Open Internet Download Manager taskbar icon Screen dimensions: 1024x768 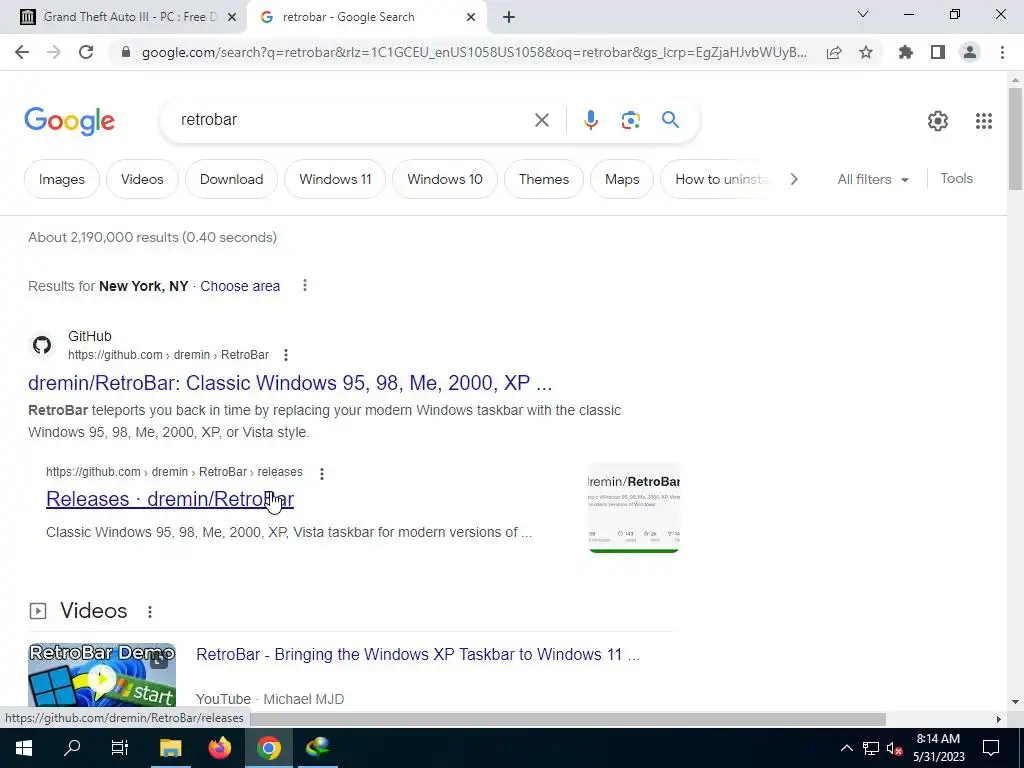[x=318, y=748]
